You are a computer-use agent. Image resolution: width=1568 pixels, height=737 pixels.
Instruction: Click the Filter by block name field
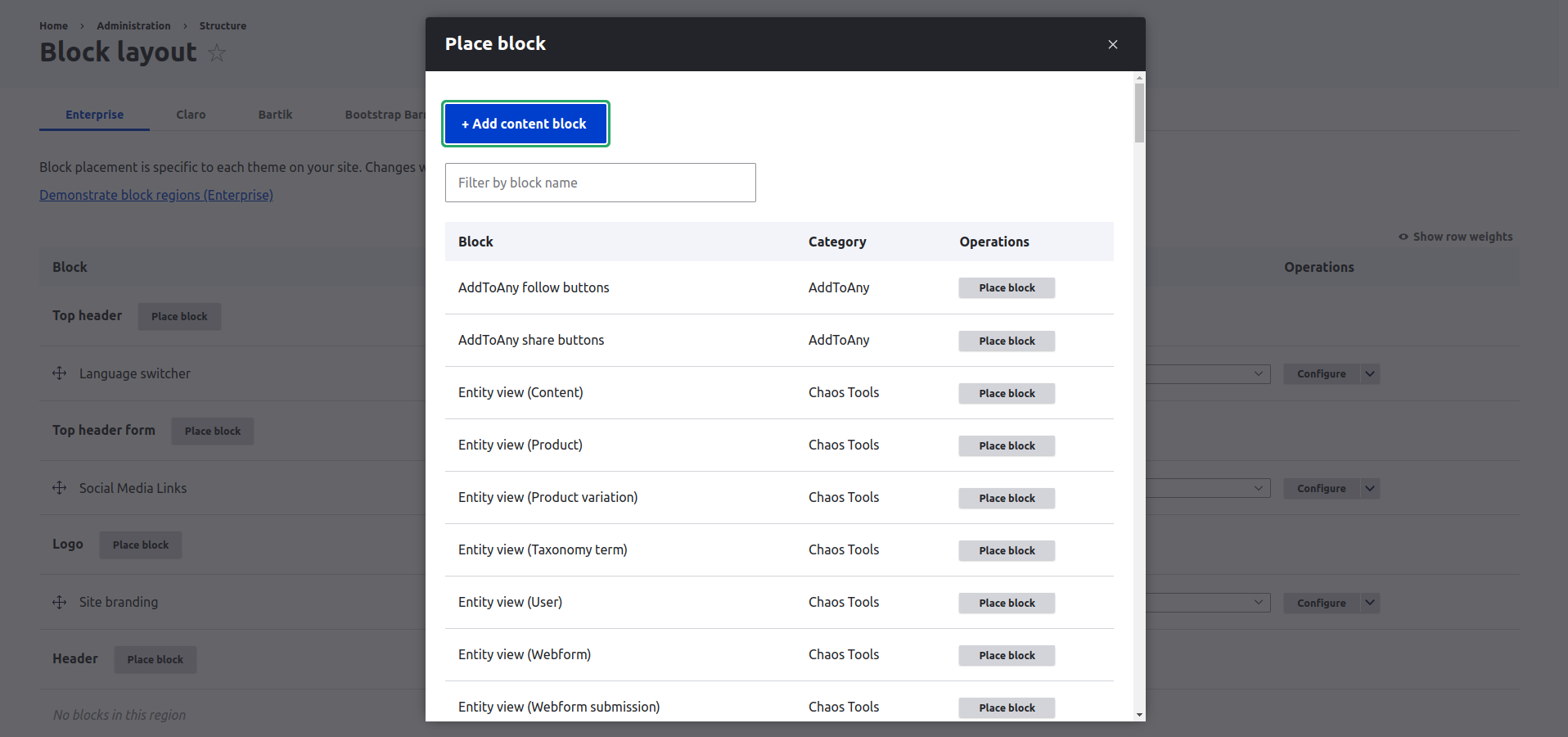[600, 183]
